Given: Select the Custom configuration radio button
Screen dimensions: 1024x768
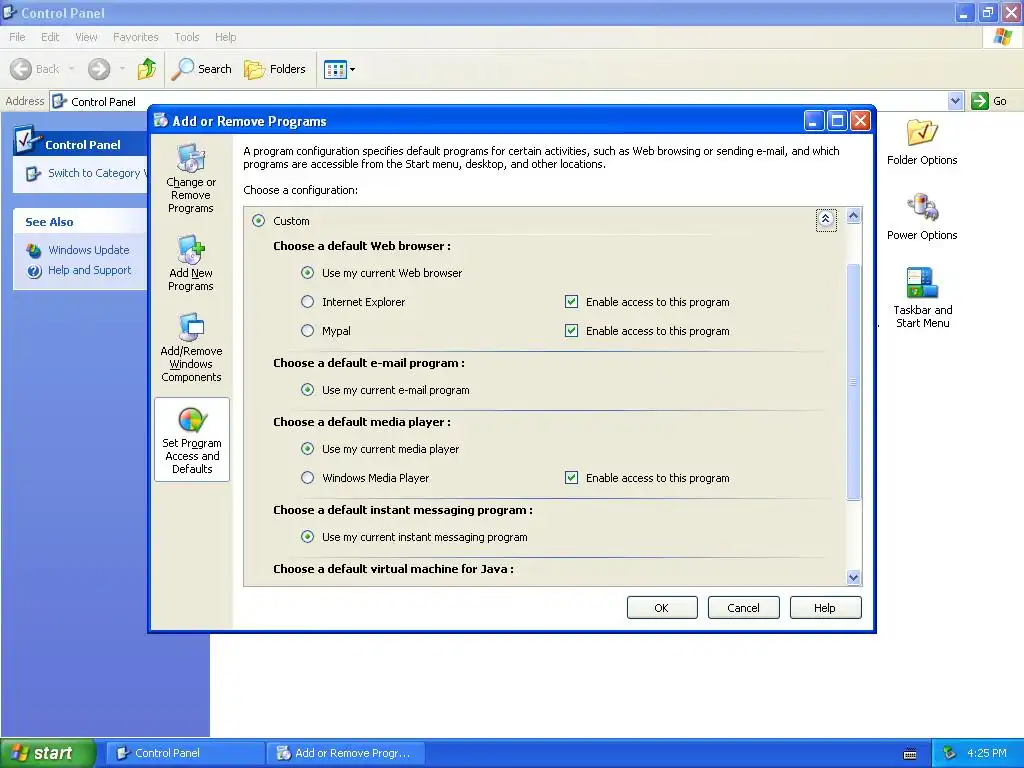Looking at the screenshot, I should pyautogui.click(x=259, y=221).
